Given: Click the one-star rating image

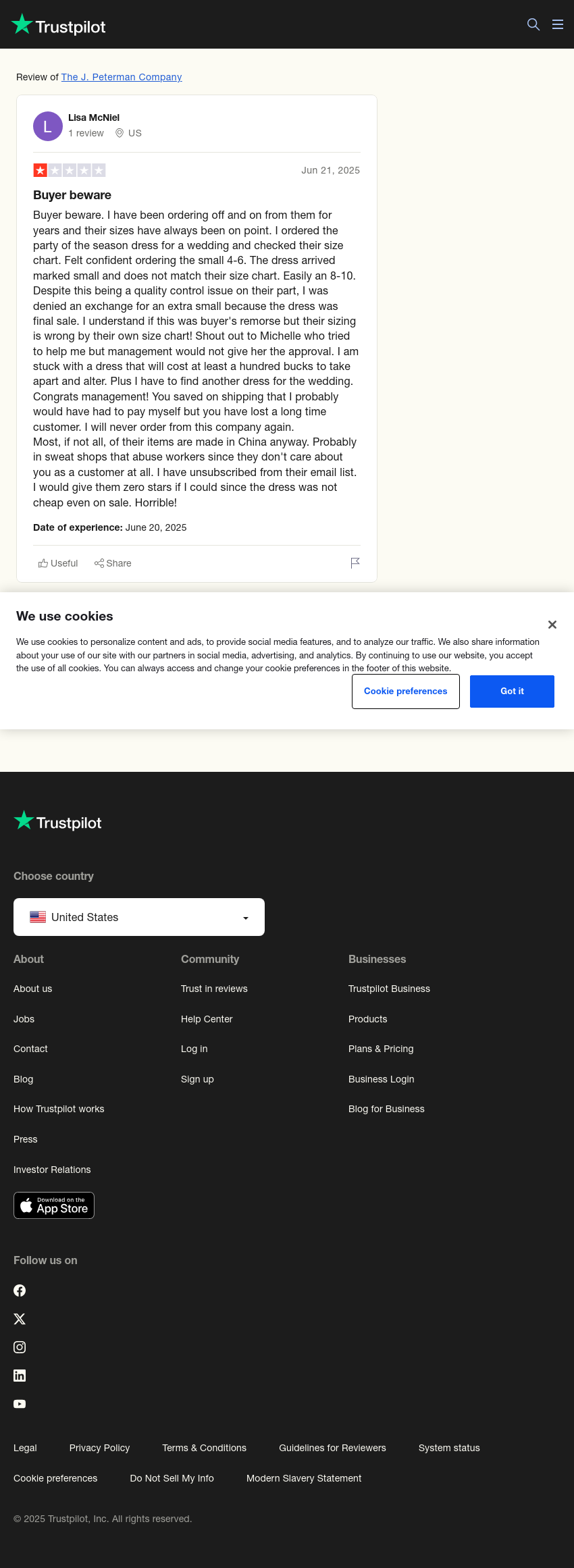Looking at the screenshot, I should (70, 170).
